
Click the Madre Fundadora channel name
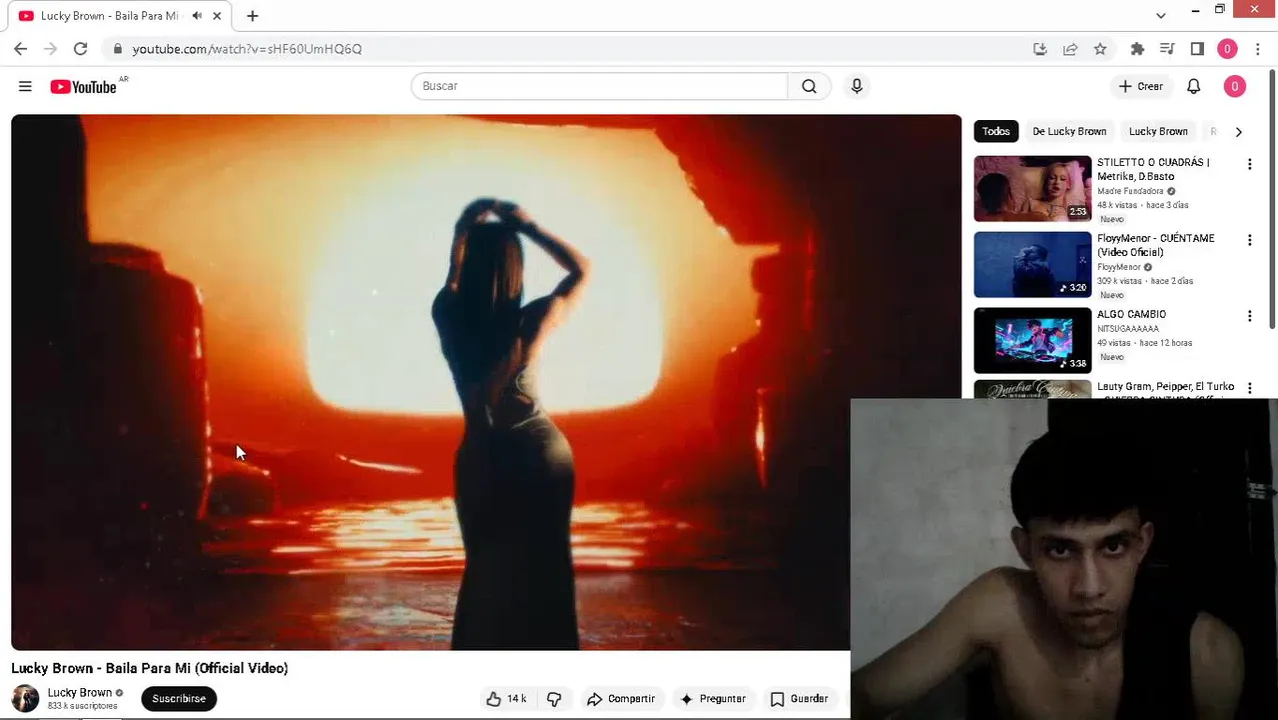1130,191
